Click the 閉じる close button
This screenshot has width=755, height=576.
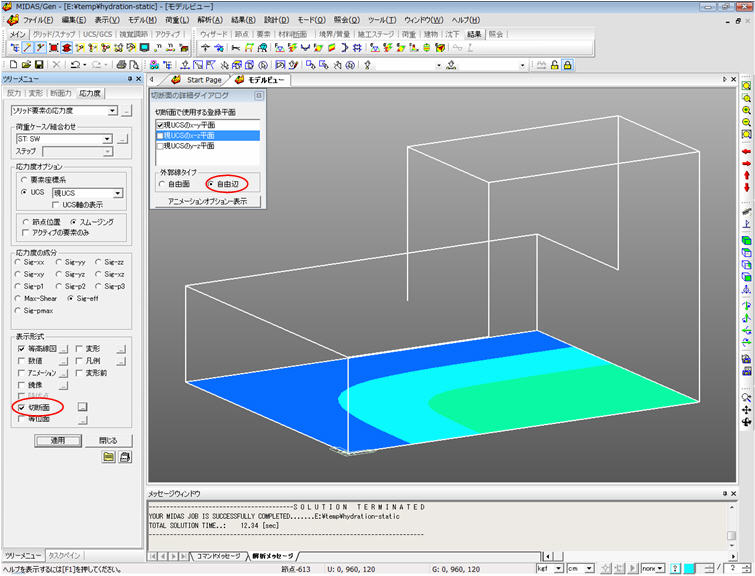click(x=108, y=441)
